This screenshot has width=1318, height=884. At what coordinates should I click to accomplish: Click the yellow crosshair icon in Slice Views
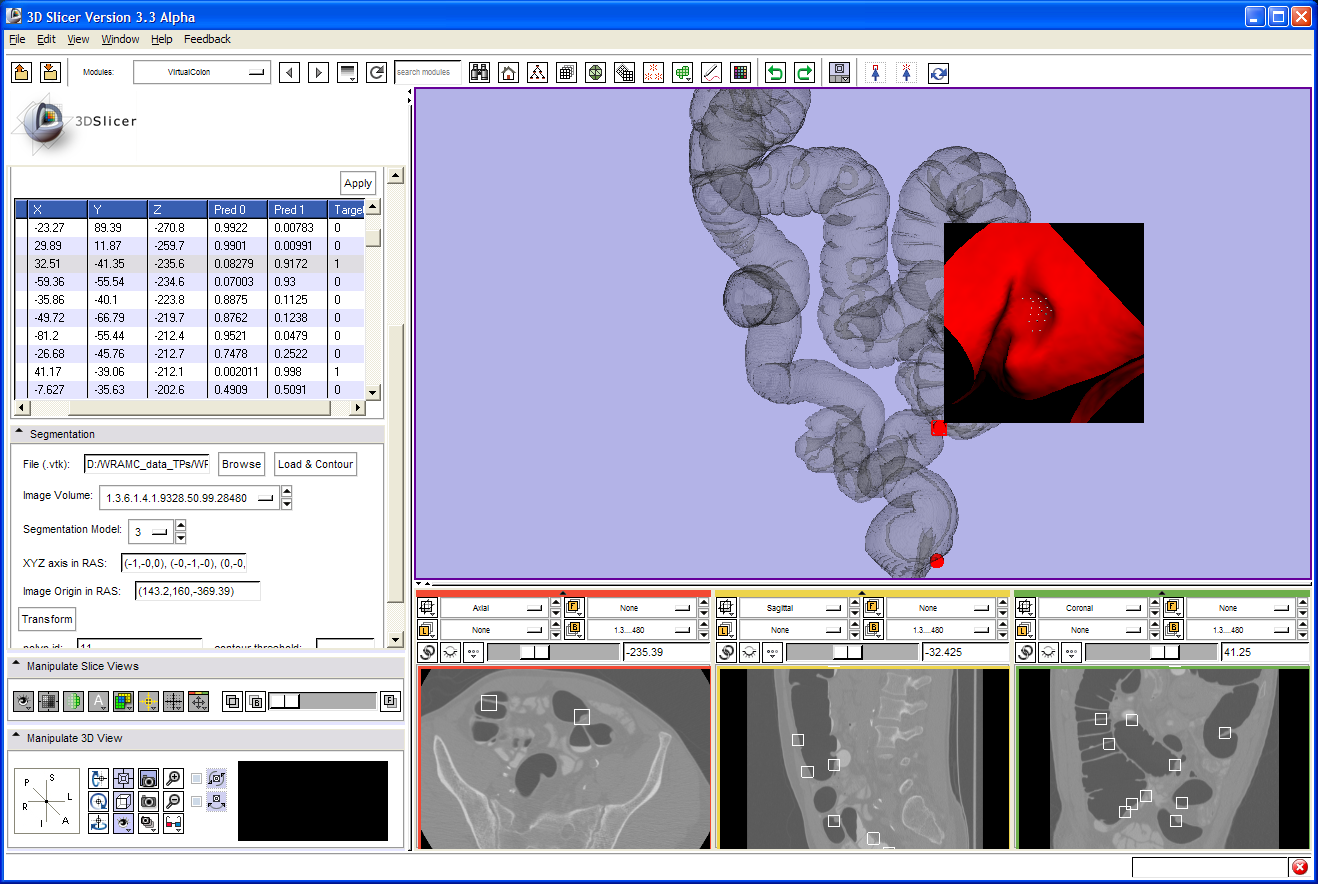(x=148, y=702)
